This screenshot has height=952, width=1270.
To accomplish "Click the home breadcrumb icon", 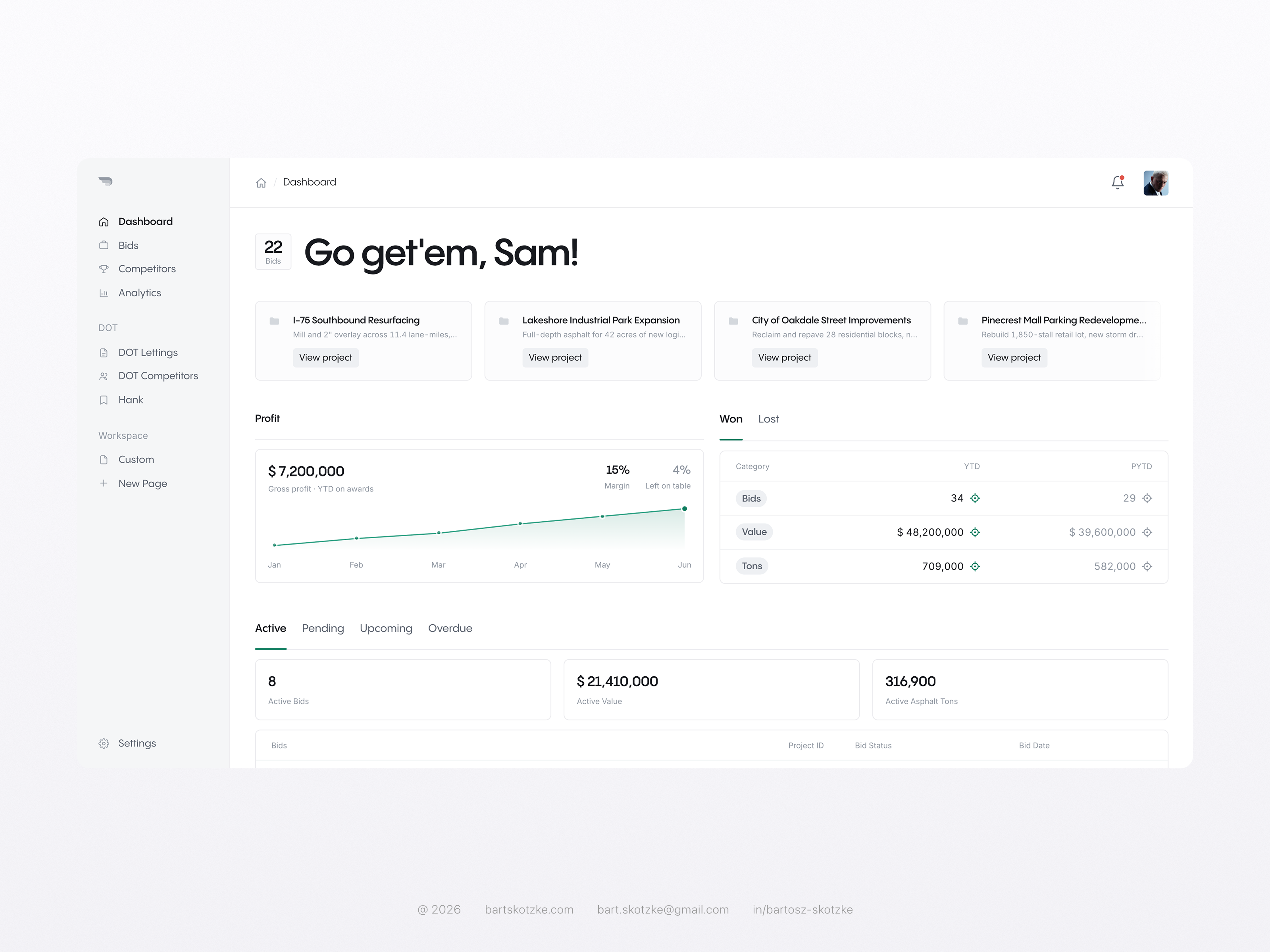I will [261, 182].
